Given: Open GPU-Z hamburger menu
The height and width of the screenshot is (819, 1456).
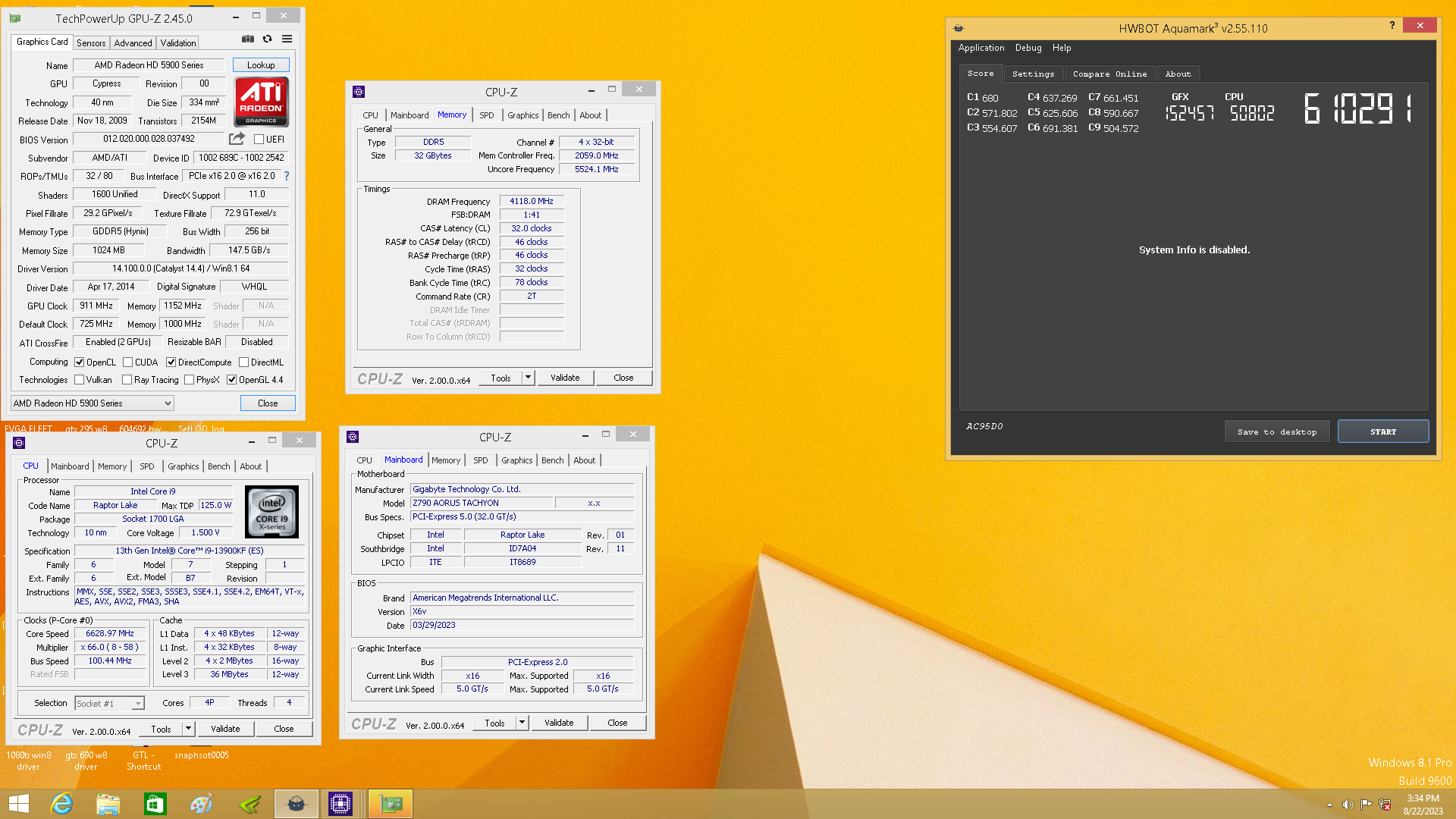Looking at the screenshot, I should [287, 39].
